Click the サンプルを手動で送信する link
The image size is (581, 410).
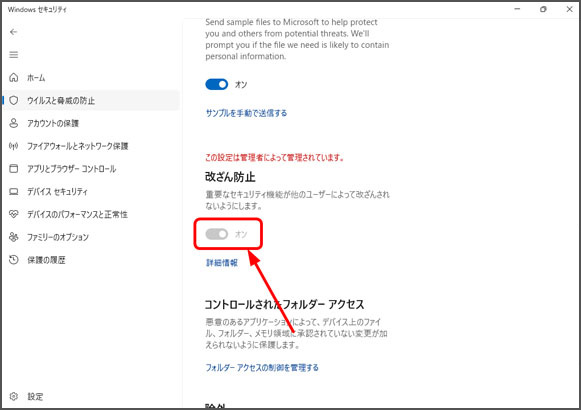[246, 113]
